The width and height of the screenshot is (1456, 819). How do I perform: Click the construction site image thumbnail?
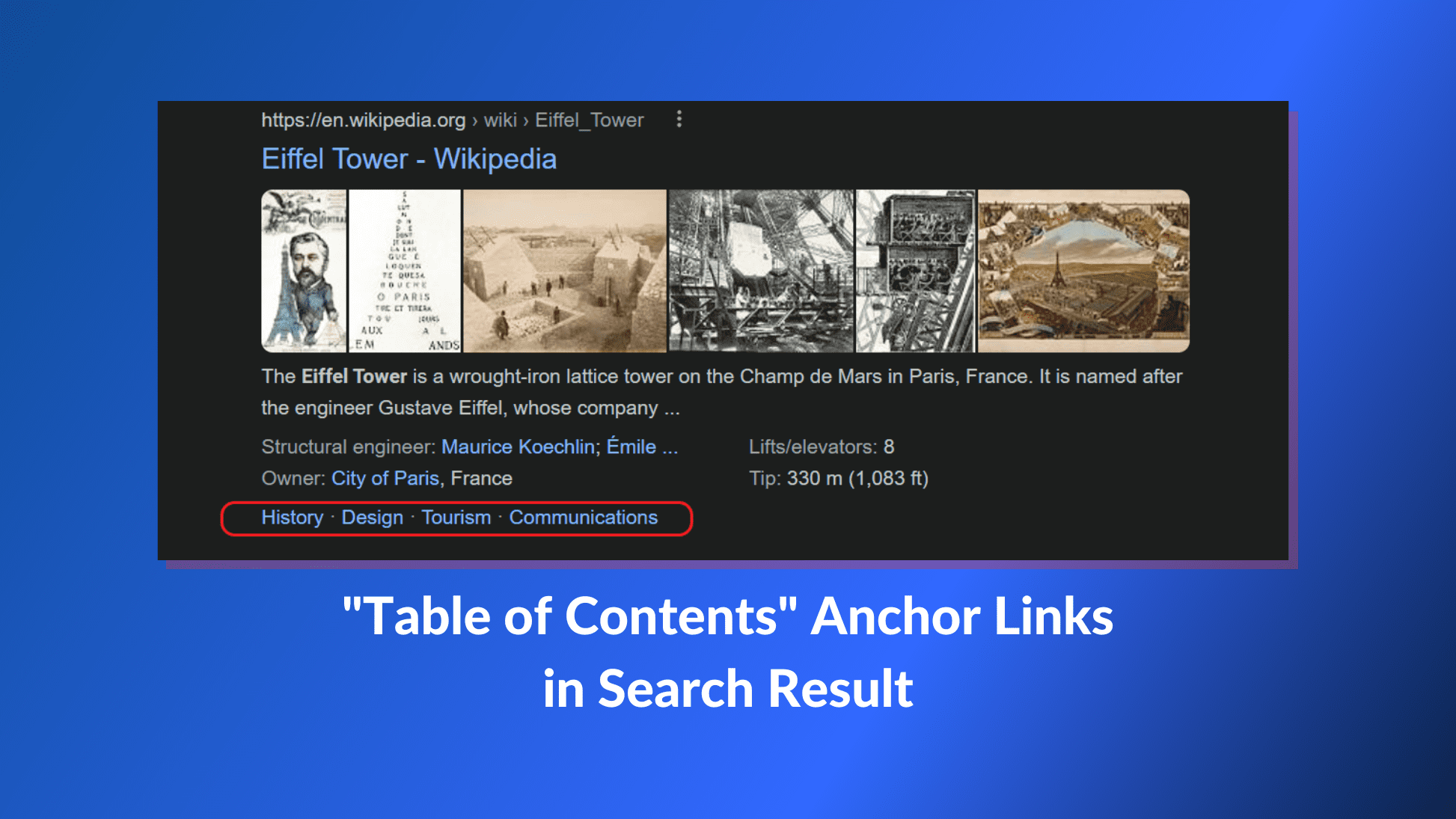tap(564, 269)
